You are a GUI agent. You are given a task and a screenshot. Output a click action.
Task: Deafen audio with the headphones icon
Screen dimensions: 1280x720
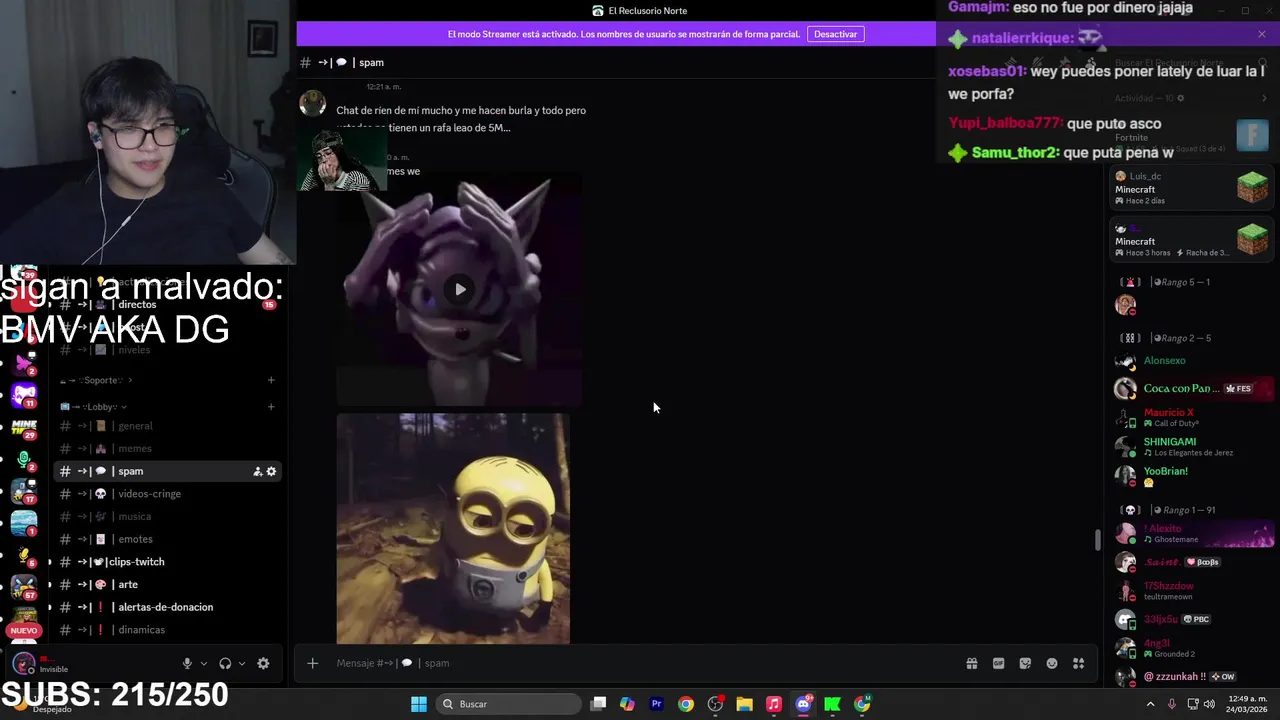coord(225,663)
